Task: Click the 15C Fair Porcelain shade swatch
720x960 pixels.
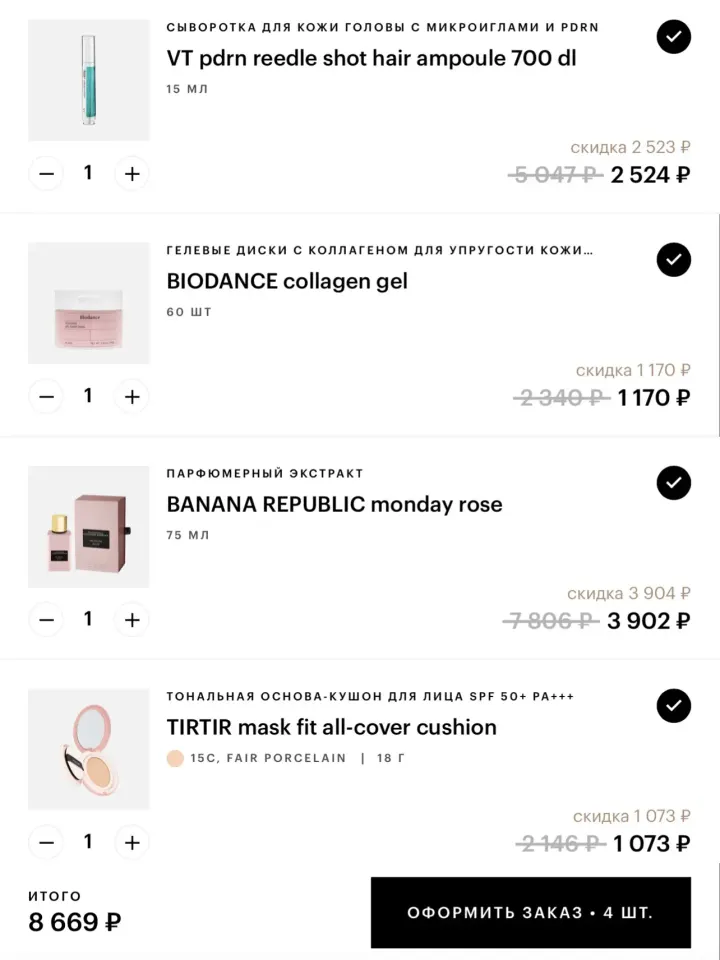Action: pyautogui.click(x=175, y=758)
